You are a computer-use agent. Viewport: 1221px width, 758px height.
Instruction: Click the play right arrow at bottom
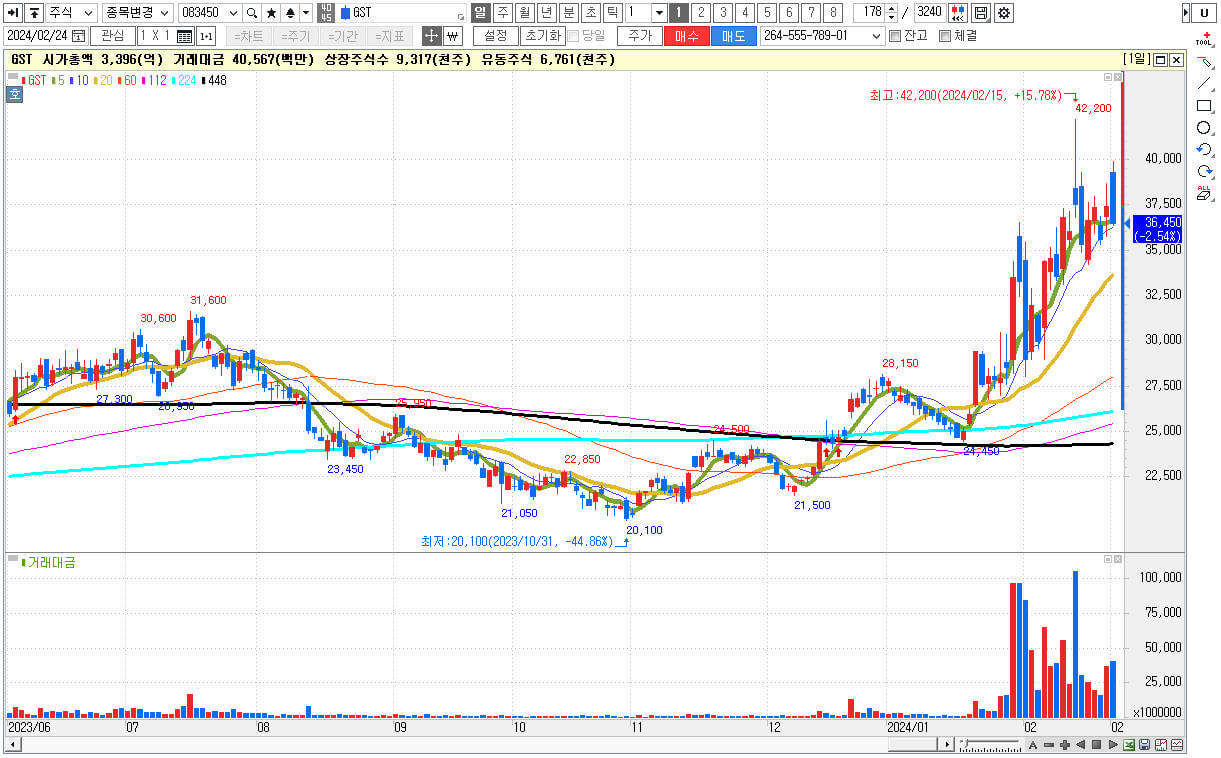pyautogui.click(x=1112, y=745)
